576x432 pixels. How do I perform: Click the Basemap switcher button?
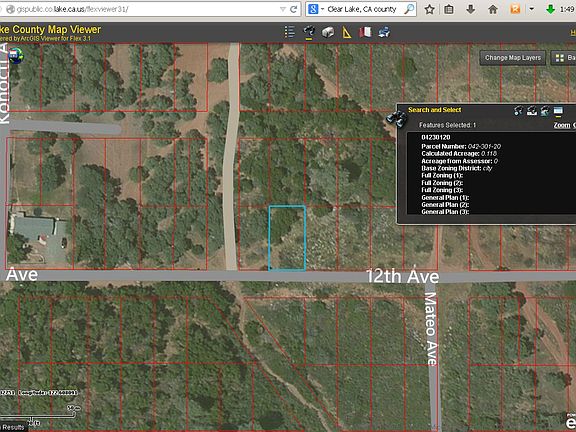[x=564, y=58]
